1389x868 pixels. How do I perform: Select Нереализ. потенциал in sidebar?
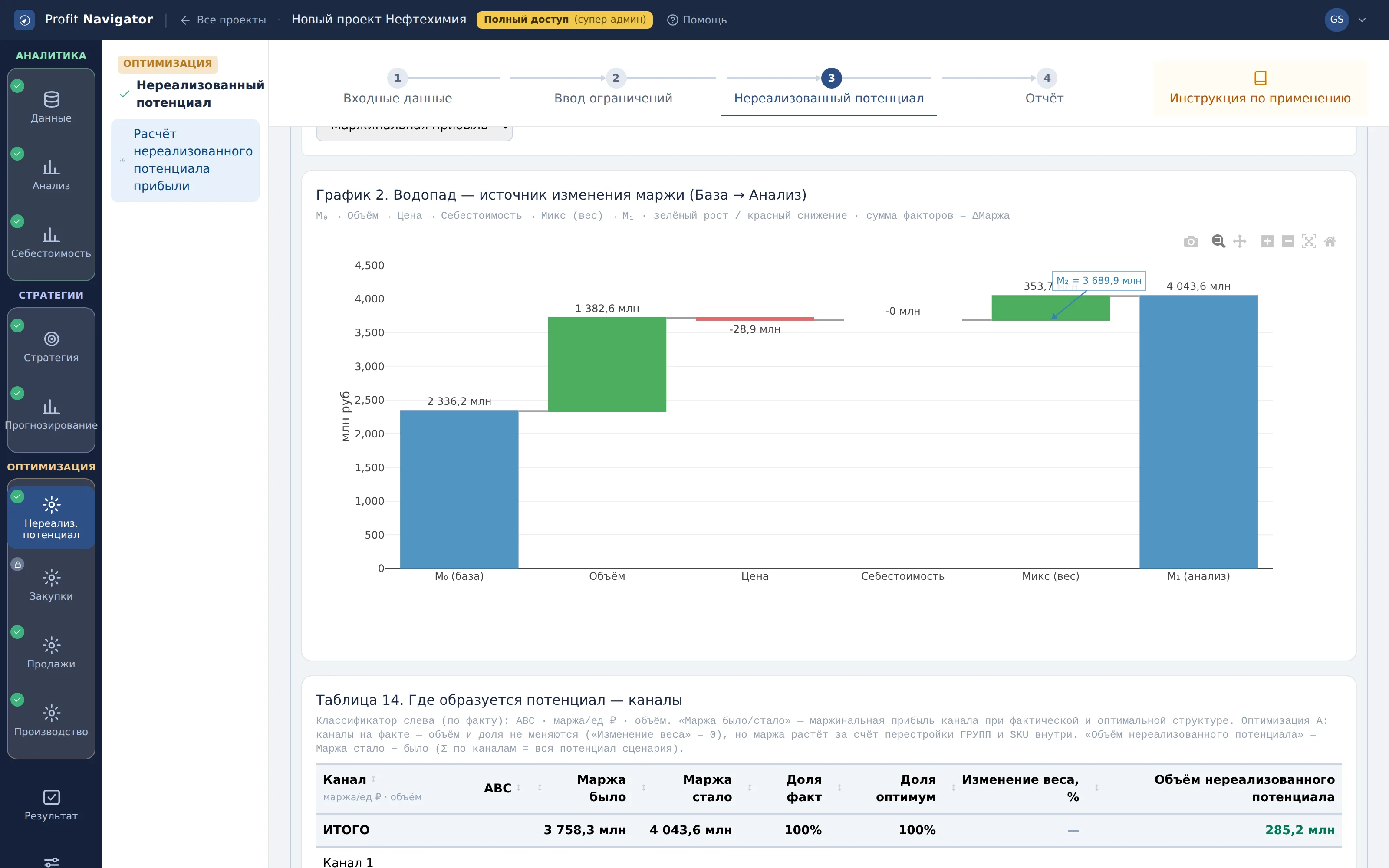click(51, 517)
